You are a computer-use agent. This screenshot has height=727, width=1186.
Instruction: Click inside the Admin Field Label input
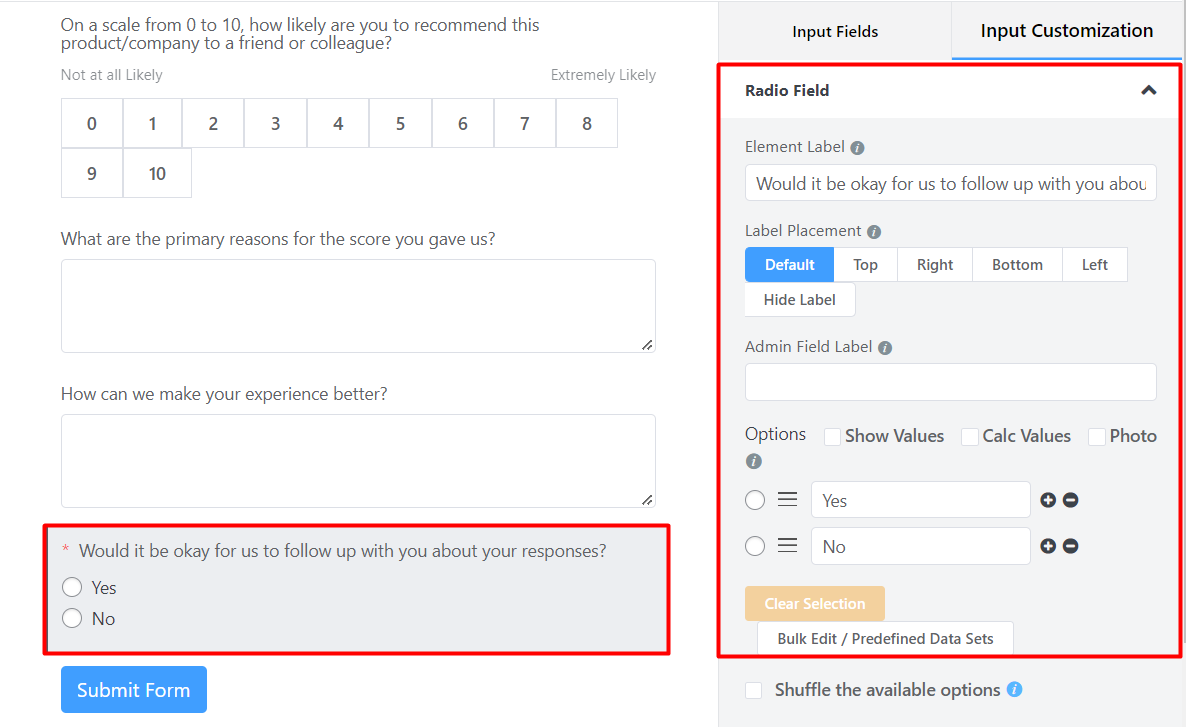click(950, 382)
